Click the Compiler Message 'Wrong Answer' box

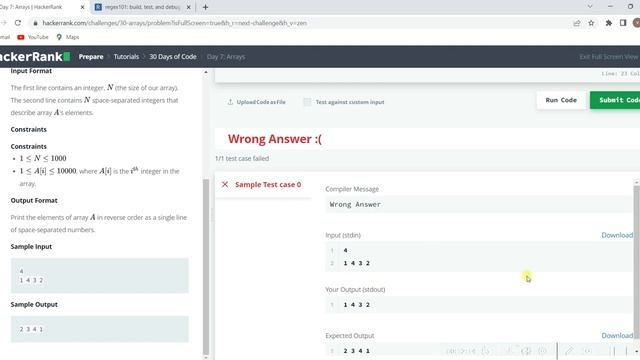click(x=480, y=204)
